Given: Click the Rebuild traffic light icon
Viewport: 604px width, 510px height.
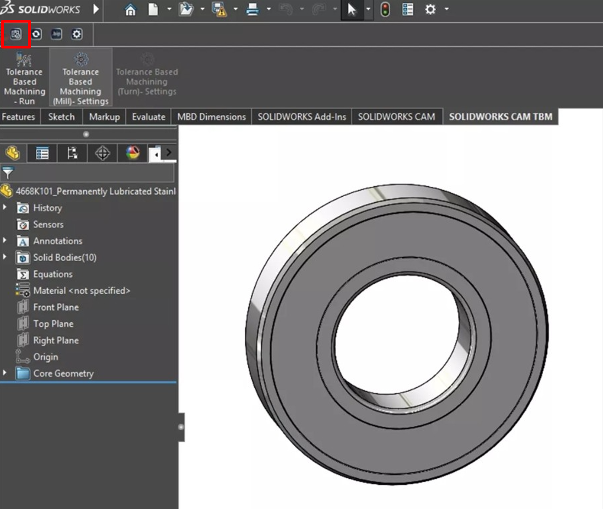Looking at the screenshot, I should pyautogui.click(x=384, y=10).
